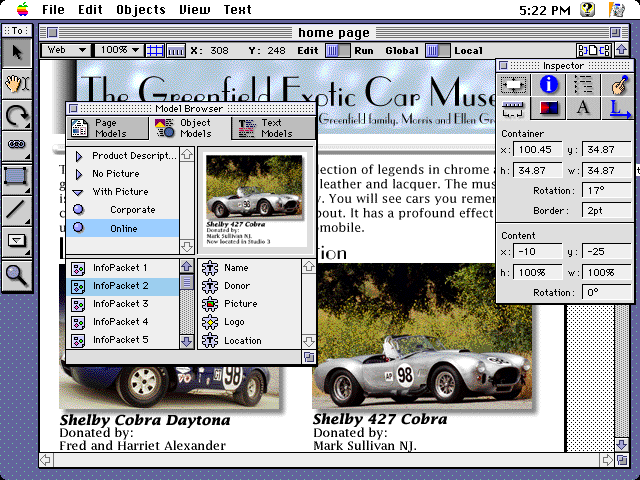The width and height of the screenshot is (640, 480).
Task: Open the Text menu
Action: tap(238, 9)
